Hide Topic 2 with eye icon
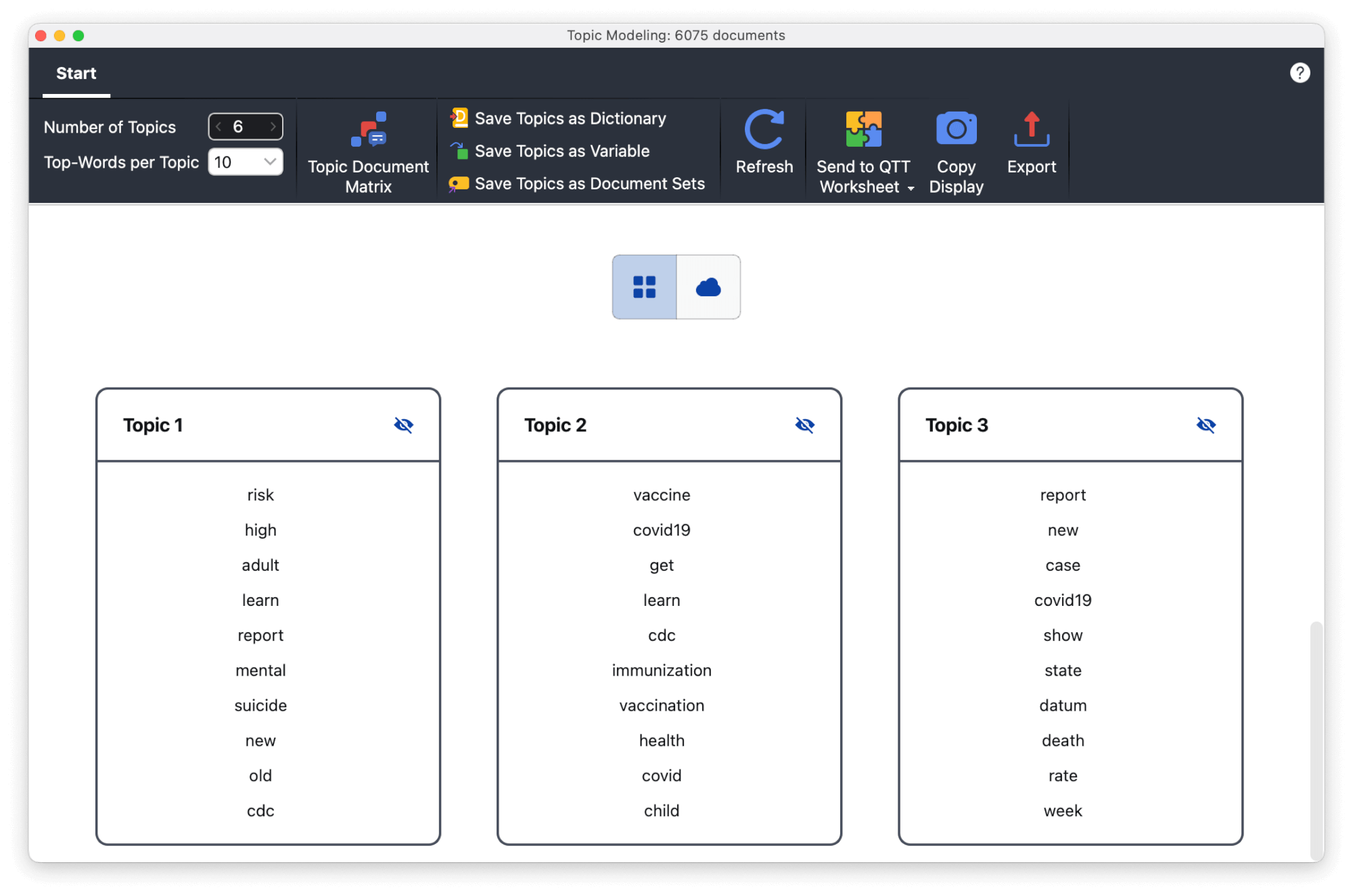 805,425
